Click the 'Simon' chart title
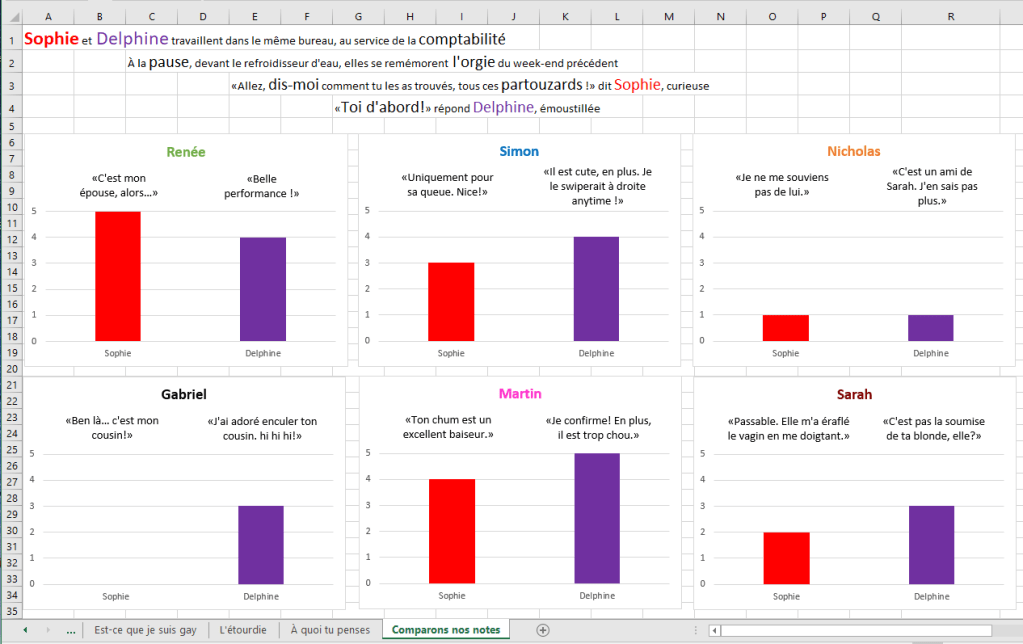This screenshot has height=644, width=1023. (519, 152)
